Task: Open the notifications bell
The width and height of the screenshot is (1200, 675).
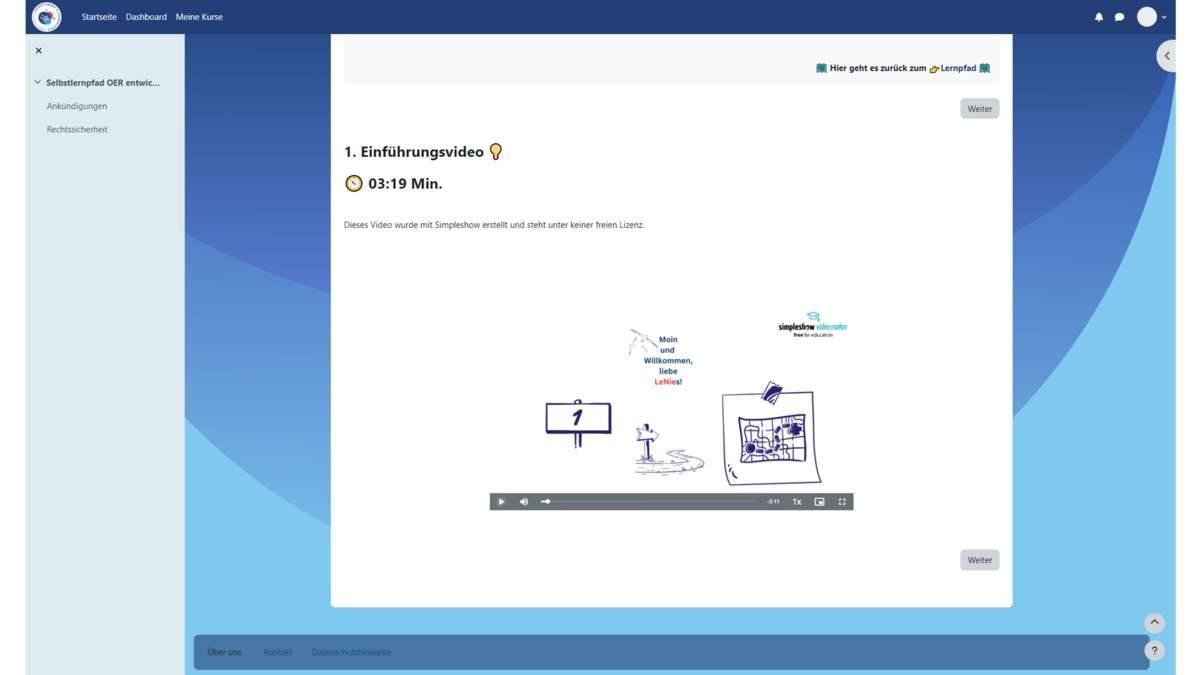Action: point(1099,17)
